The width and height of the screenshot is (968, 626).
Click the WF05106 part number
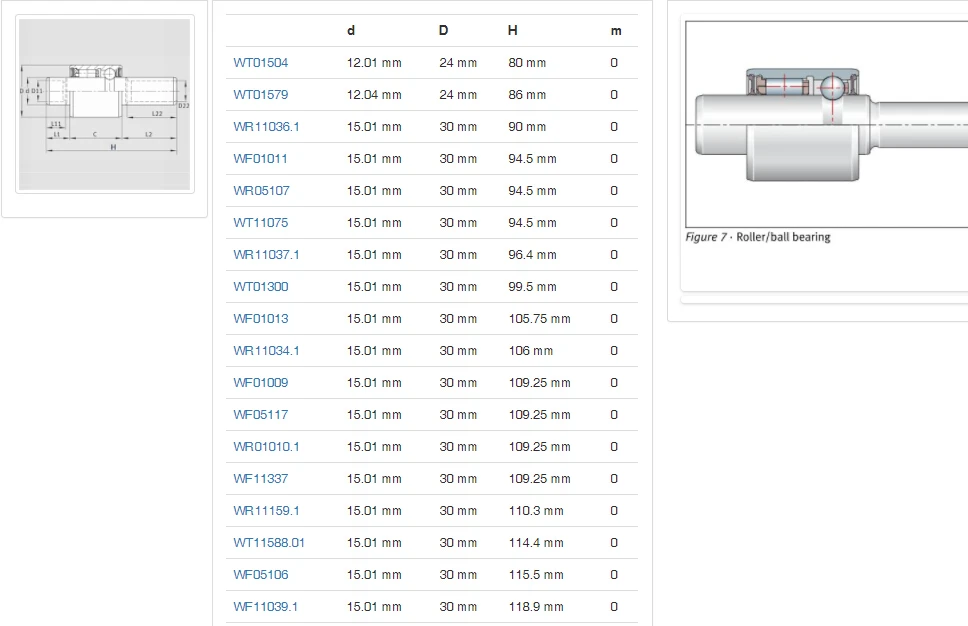click(260, 575)
